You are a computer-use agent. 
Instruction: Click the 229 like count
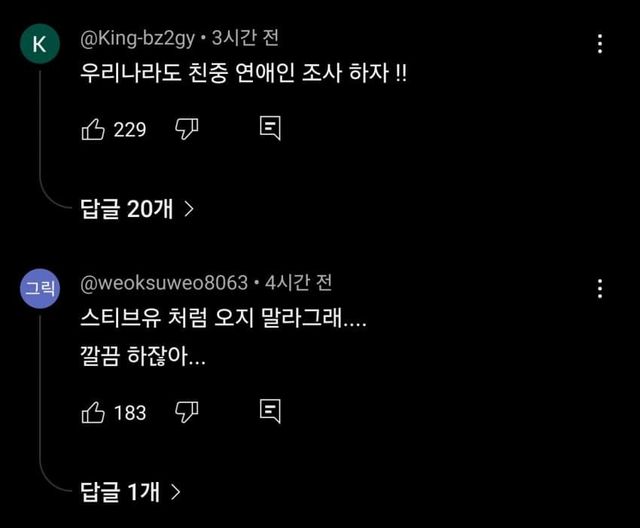click(130, 129)
